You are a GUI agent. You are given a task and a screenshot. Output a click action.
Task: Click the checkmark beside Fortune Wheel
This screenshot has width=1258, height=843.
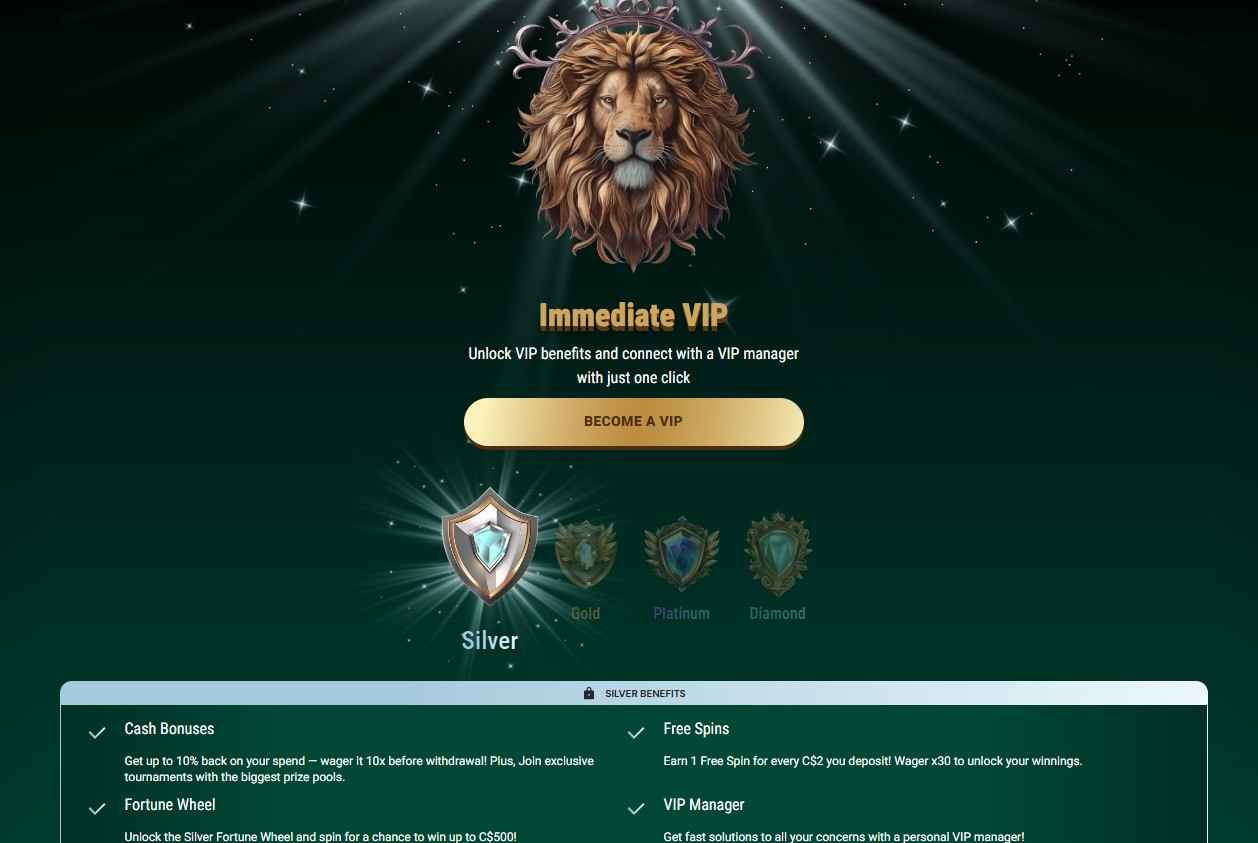click(97, 809)
